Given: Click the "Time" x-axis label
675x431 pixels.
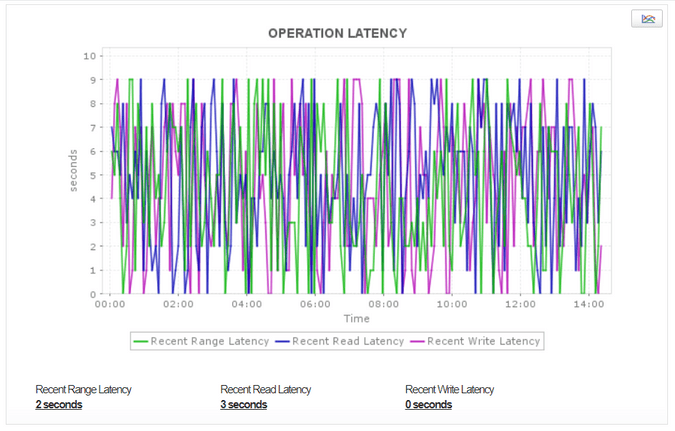Looking at the screenshot, I should (357, 319).
